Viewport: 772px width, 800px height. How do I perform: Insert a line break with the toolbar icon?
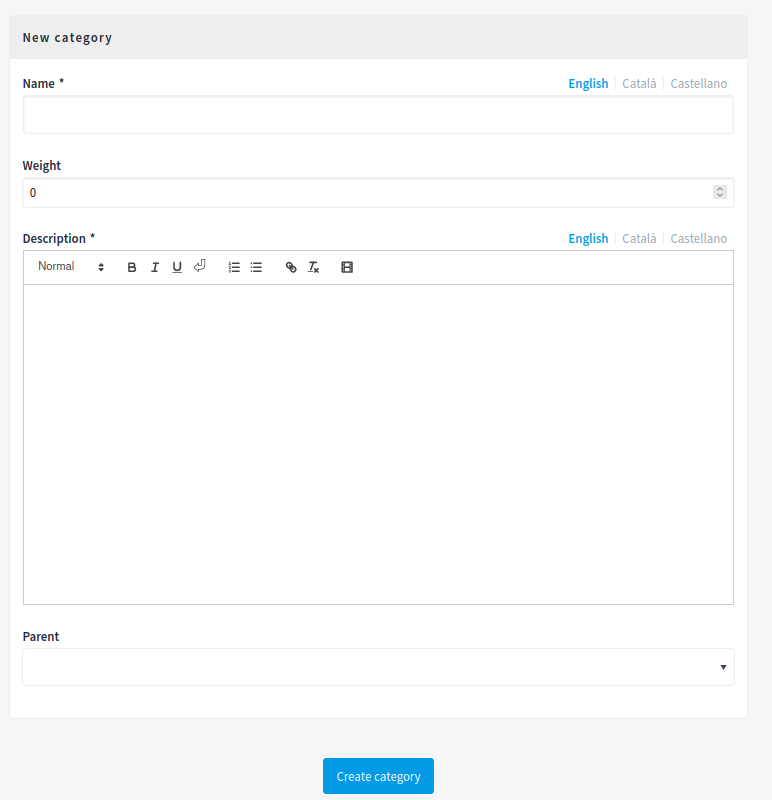tap(200, 266)
